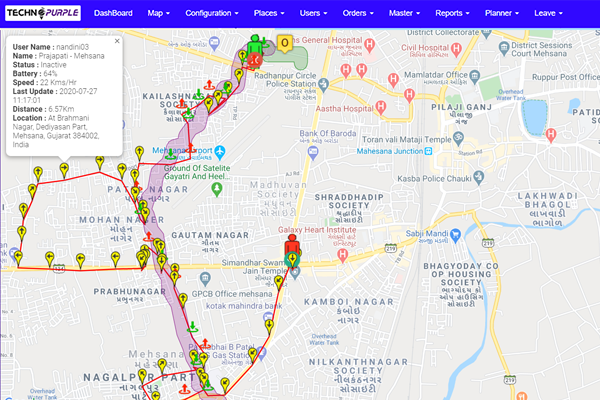Click the PILAJI GANJ area label
The width and height of the screenshot is (600, 400).
(x=461, y=107)
